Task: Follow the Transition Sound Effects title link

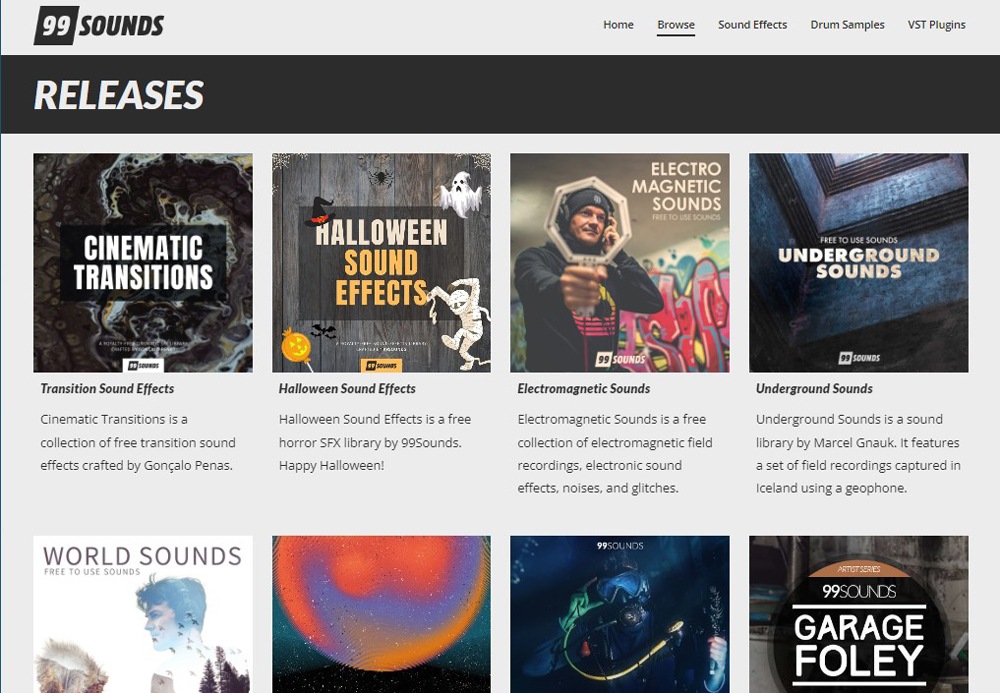Action: (x=107, y=388)
